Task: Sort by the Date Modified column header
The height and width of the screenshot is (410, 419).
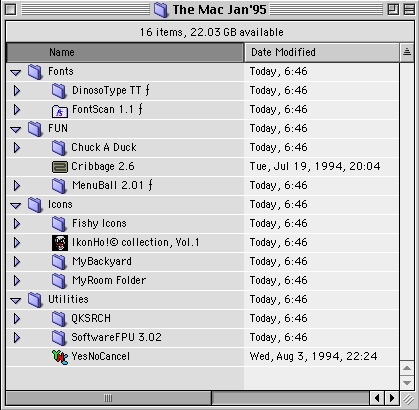Action: click(322, 52)
